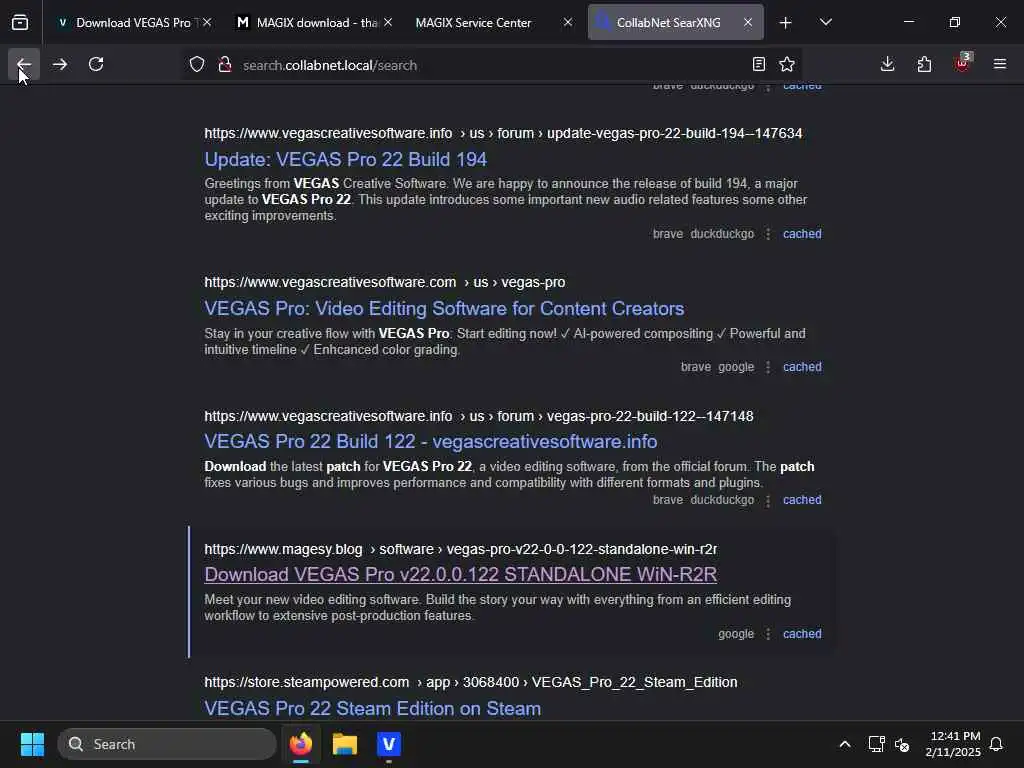The height and width of the screenshot is (768, 1024).
Task: Open File Explorer from the taskbar
Action: 345,744
